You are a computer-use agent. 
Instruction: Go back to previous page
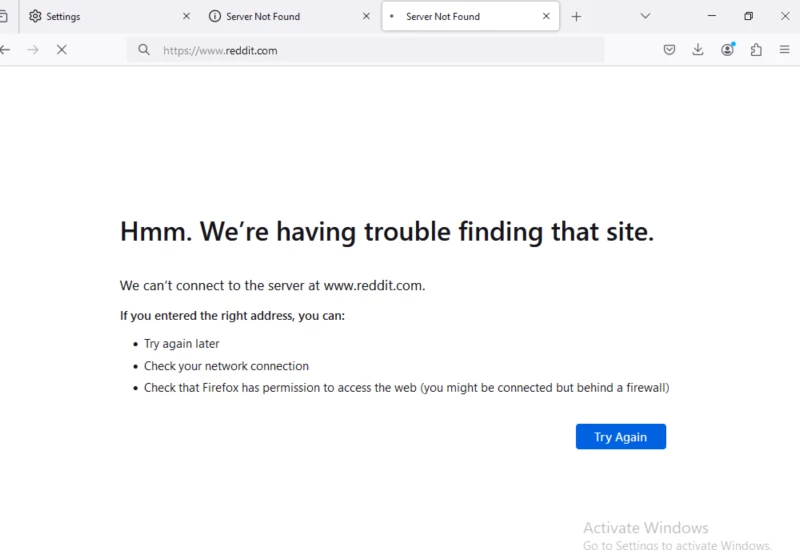[5, 50]
